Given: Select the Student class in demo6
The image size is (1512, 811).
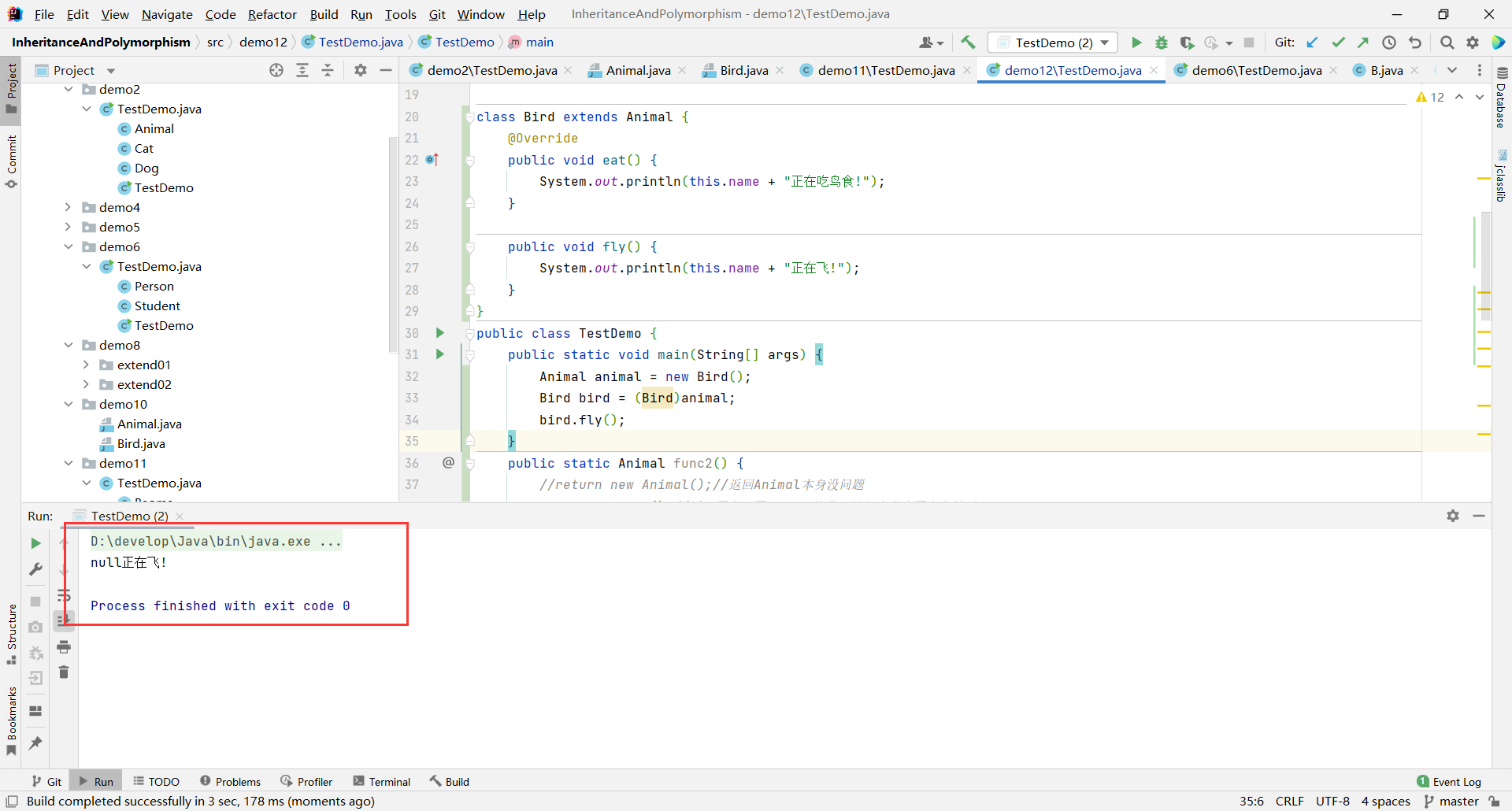Looking at the screenshot, I should pos(157,306).
